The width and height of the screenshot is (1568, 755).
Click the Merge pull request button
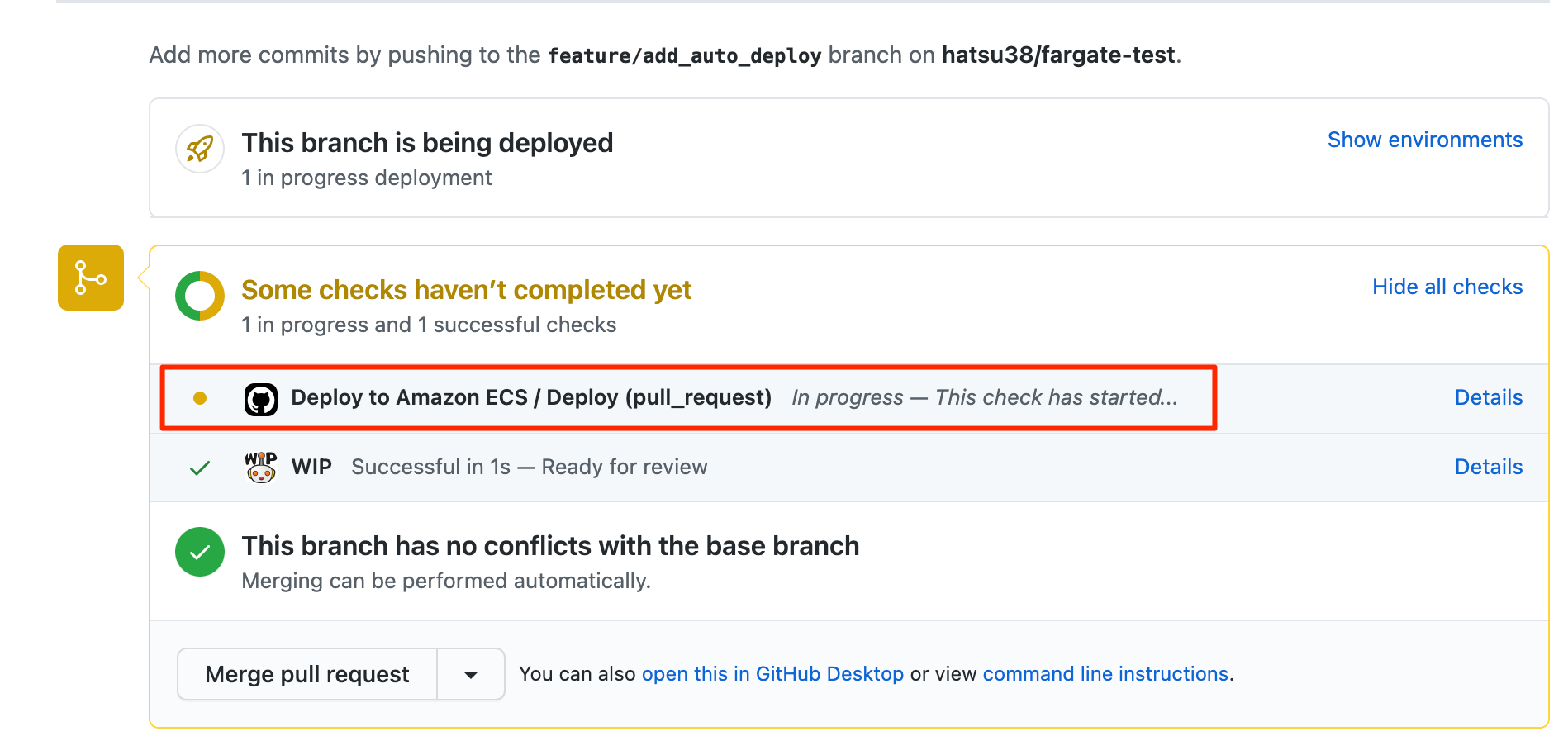click(306, 673)
